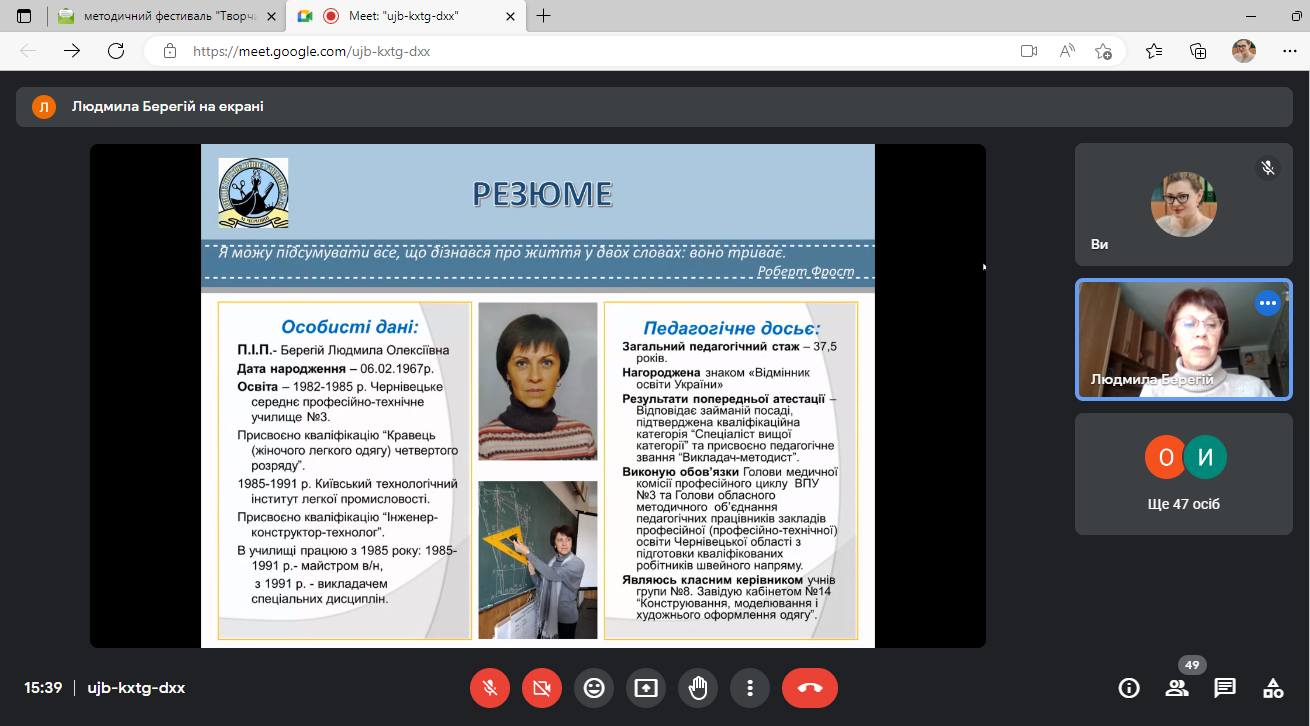
Task: Leave the call with the red hang-up button
Action: (x=810, y=688)
